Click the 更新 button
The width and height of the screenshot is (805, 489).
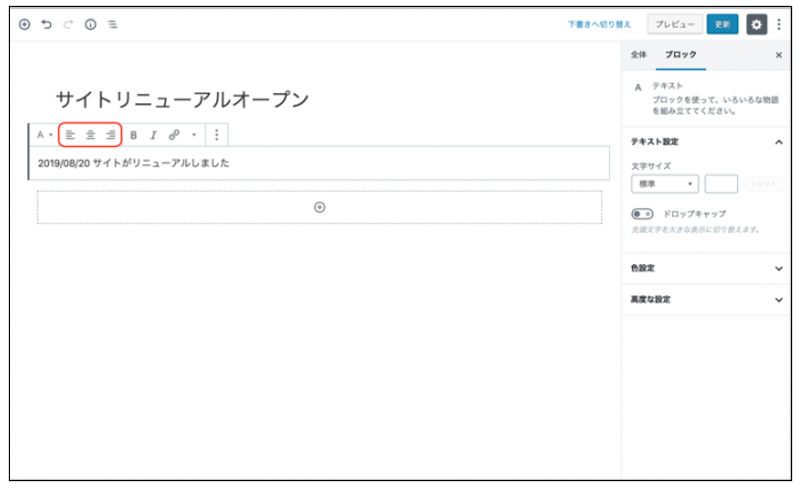(x=722, y=24)
